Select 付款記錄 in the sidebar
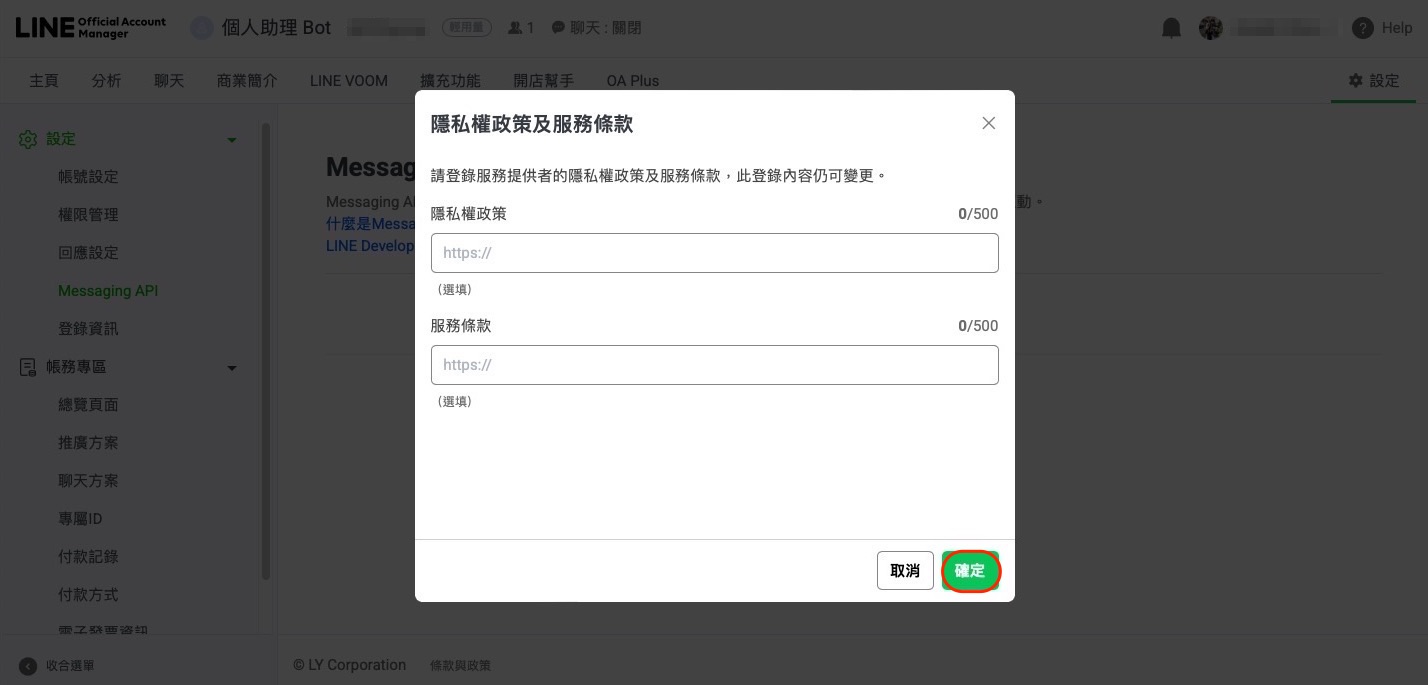This screenshot has width=1428, height=685. point(88,557)
